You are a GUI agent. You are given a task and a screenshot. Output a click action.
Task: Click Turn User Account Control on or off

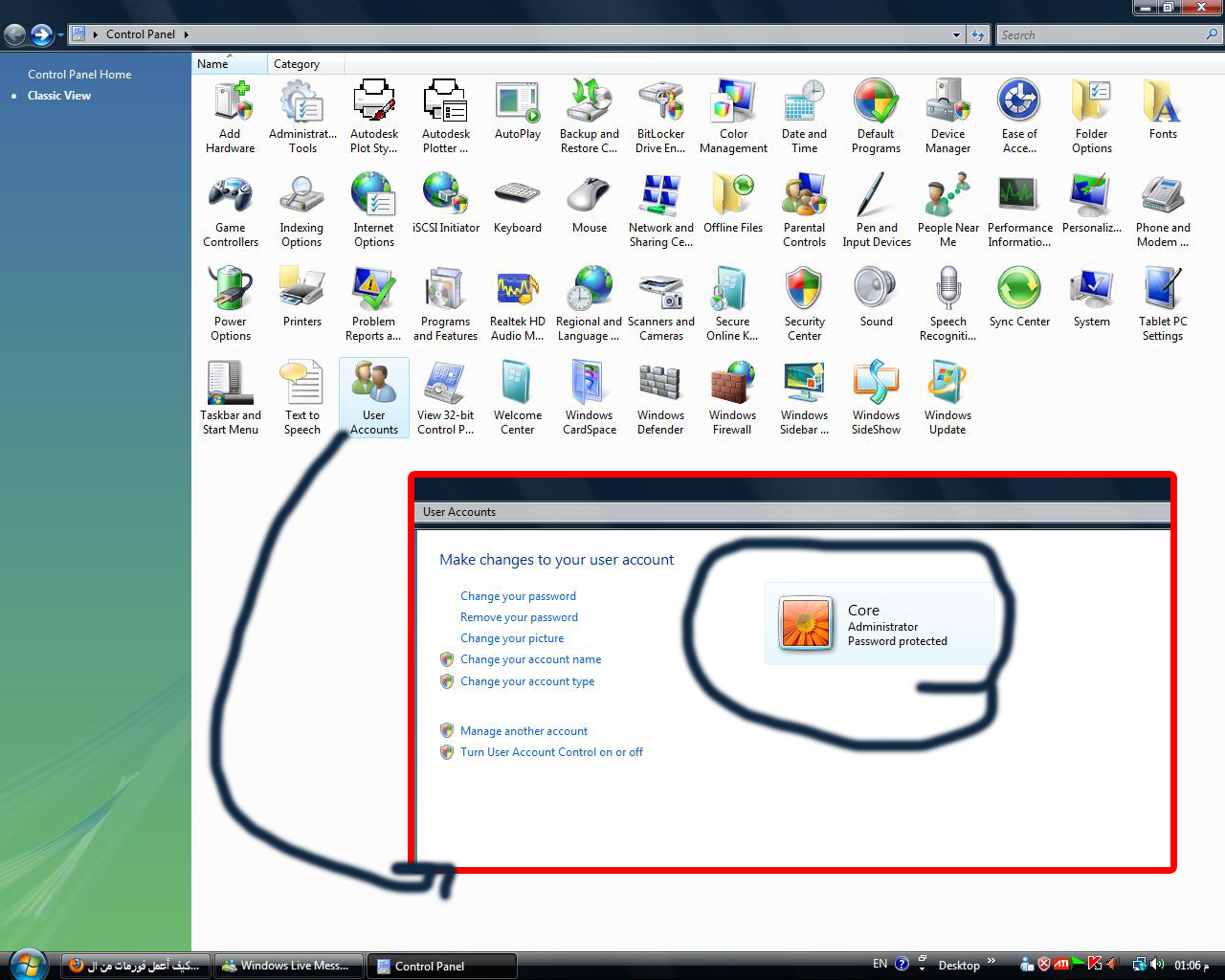[x=551, y=752]
